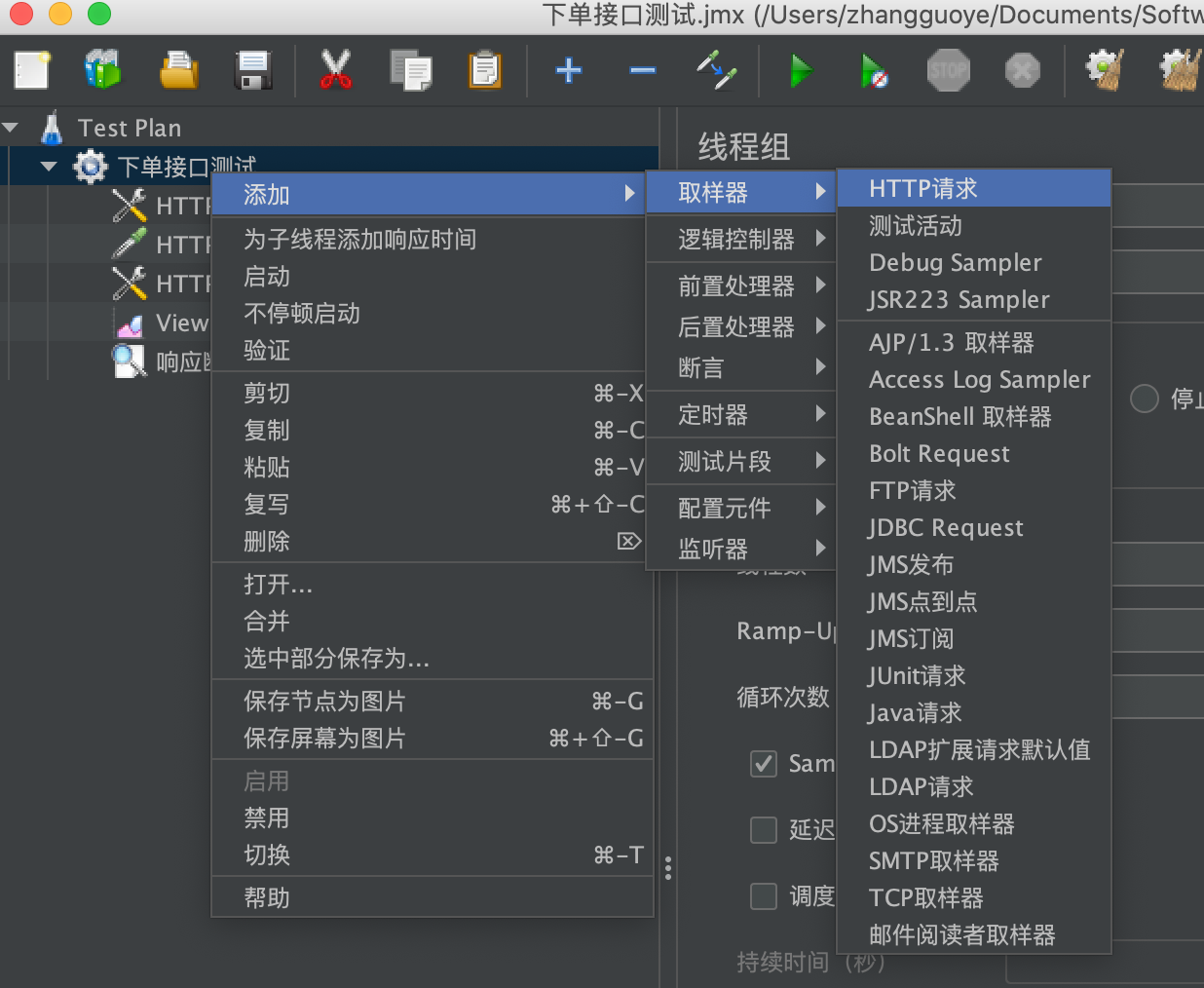Enable the 延迟 checkbox
The height and width of the screenshot is (988, 1204).
coord(764,829)
